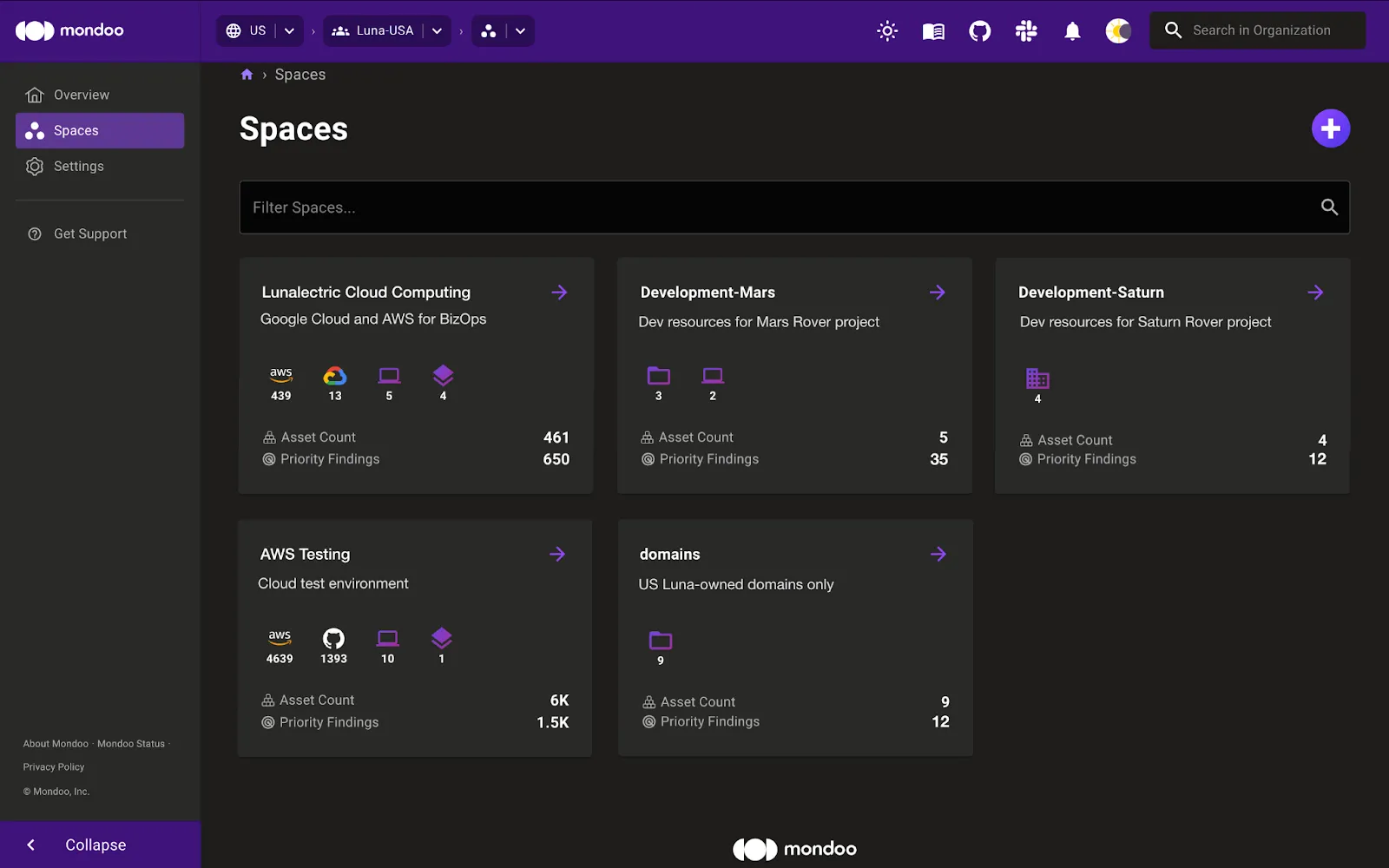Click the Filter Spaces input field
The image size is (1389, 868).
pos(794,207)
